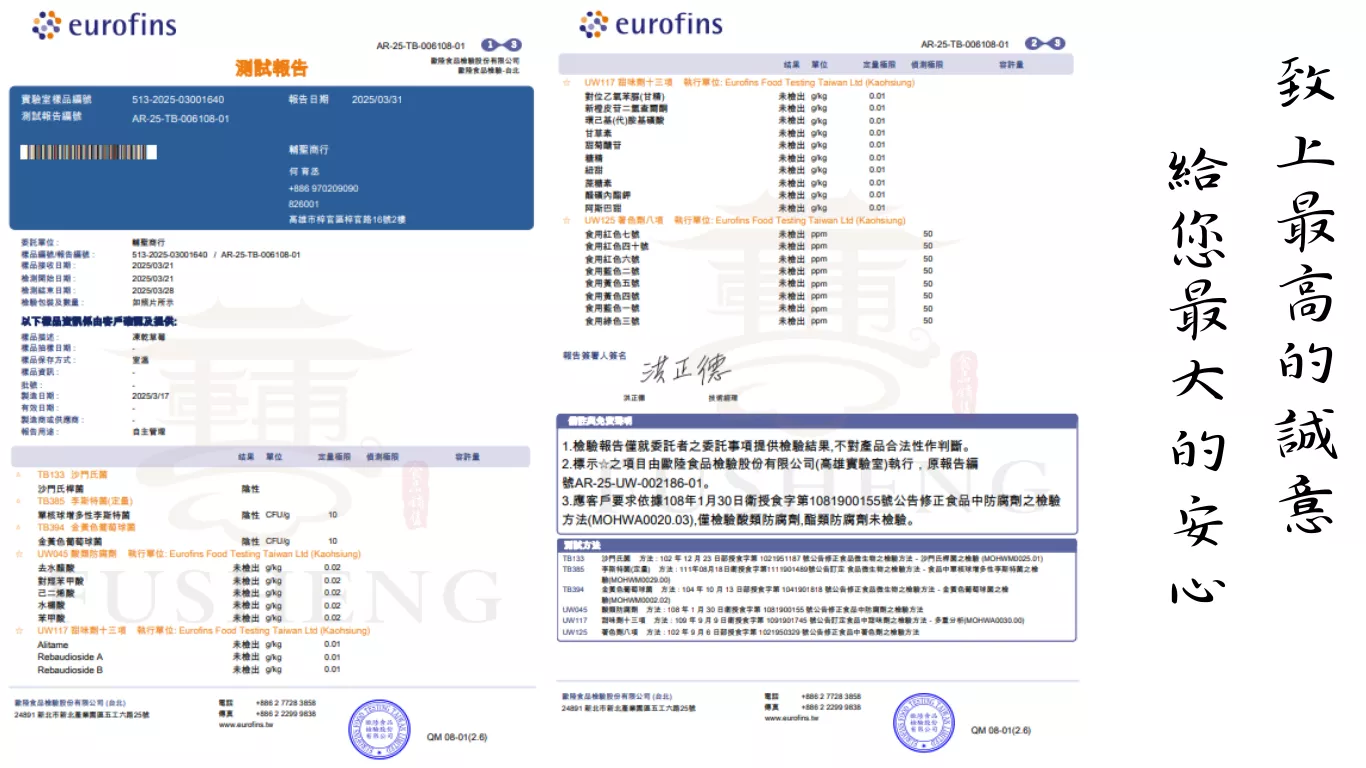Click the eurofins logo on the right page
This screenshot has width=1366, height=768.
tap(650, 24)
